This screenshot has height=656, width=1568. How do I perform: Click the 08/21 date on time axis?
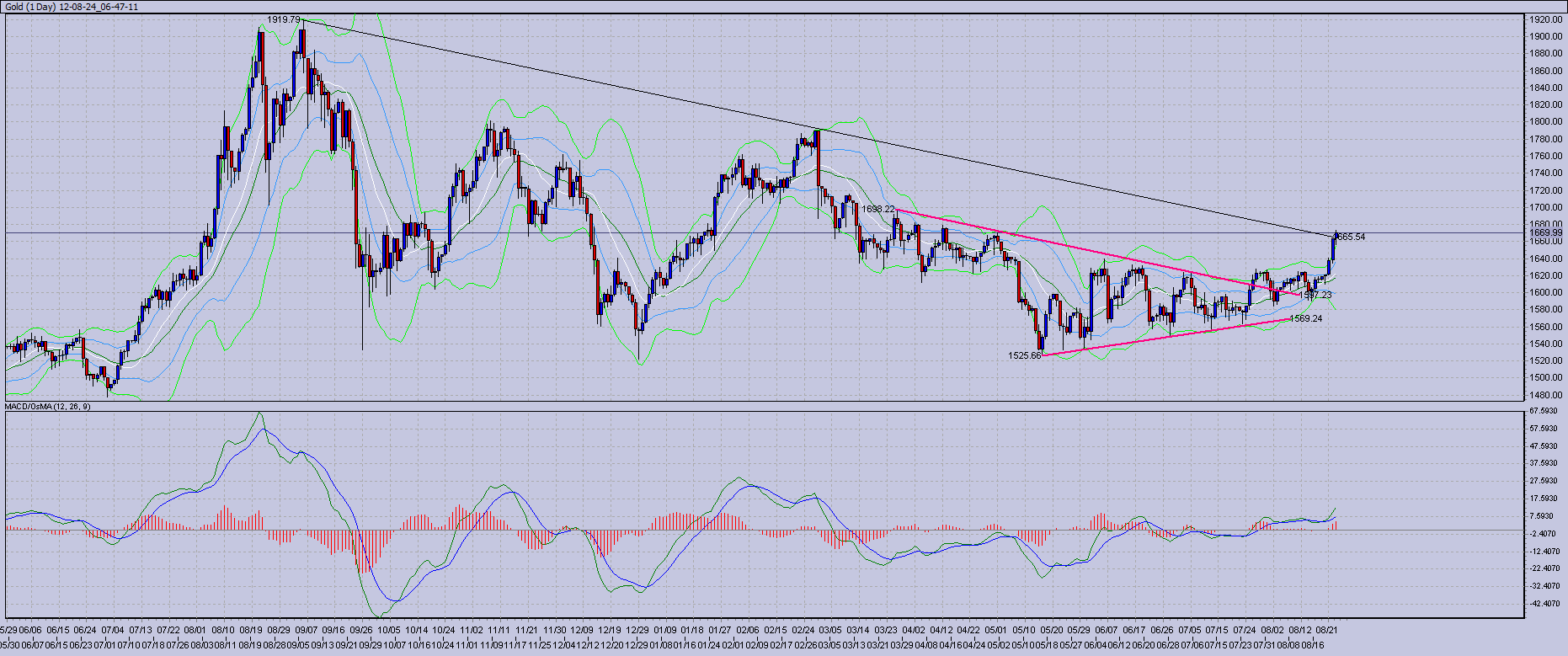(x=1327, y=629)
